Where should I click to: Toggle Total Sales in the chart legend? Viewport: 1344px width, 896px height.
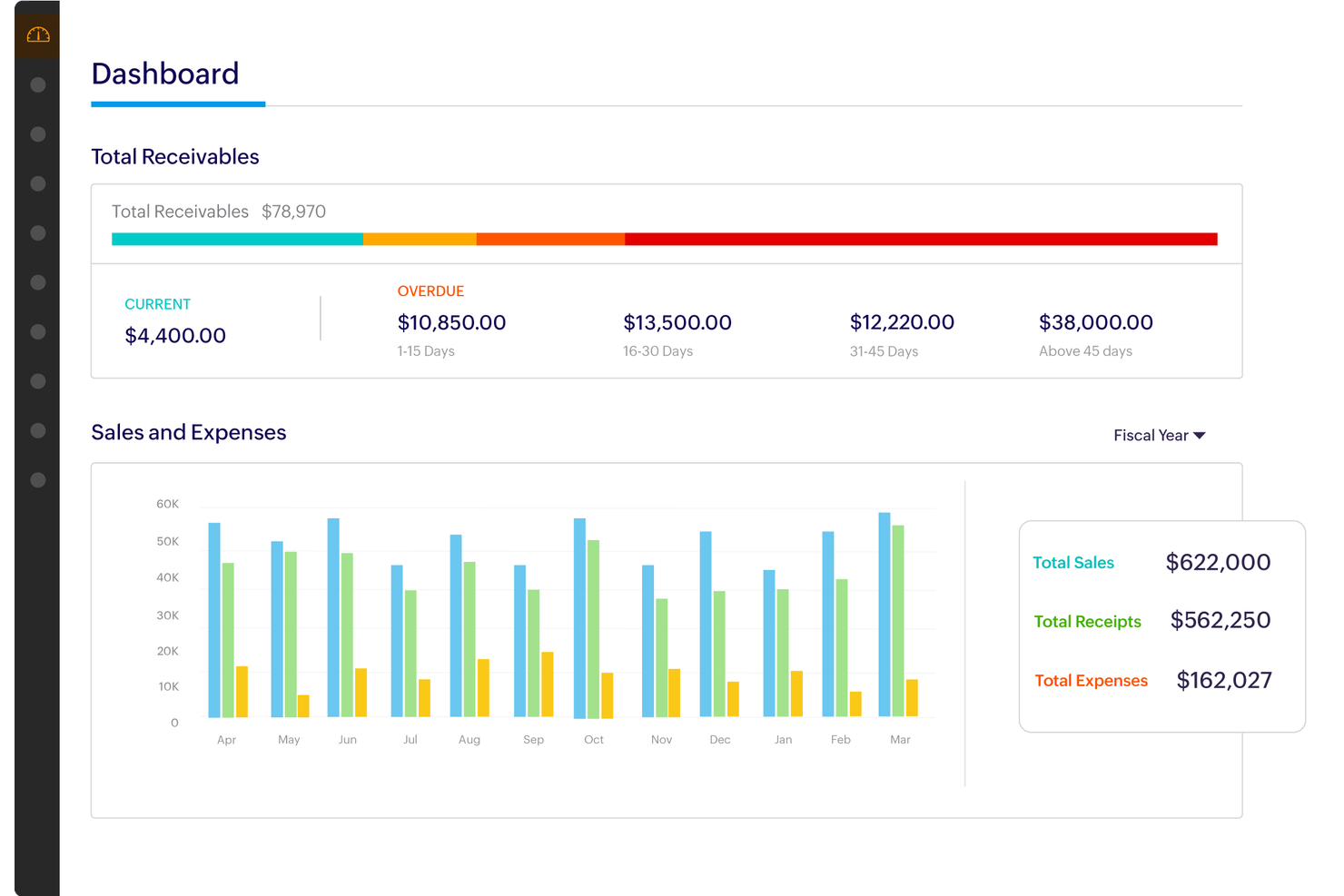pyautogui.click(x=1073, y=563)
